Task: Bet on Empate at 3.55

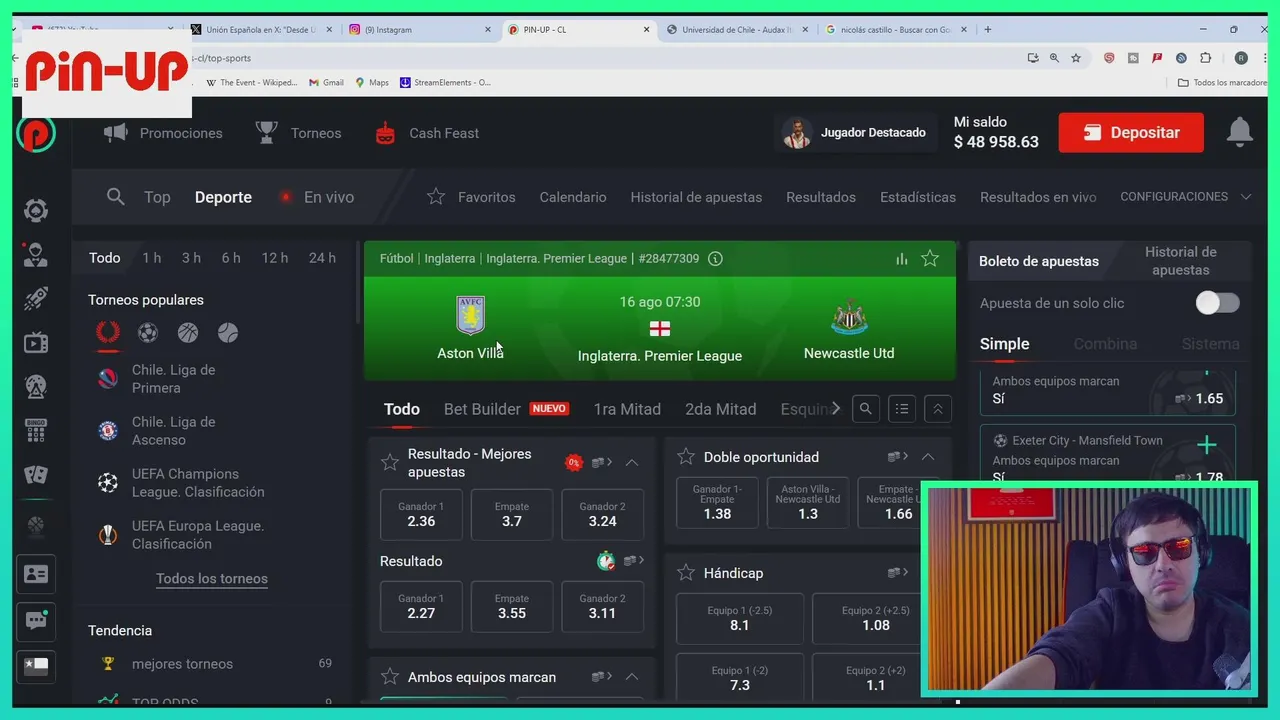Action: coord(512,606)
